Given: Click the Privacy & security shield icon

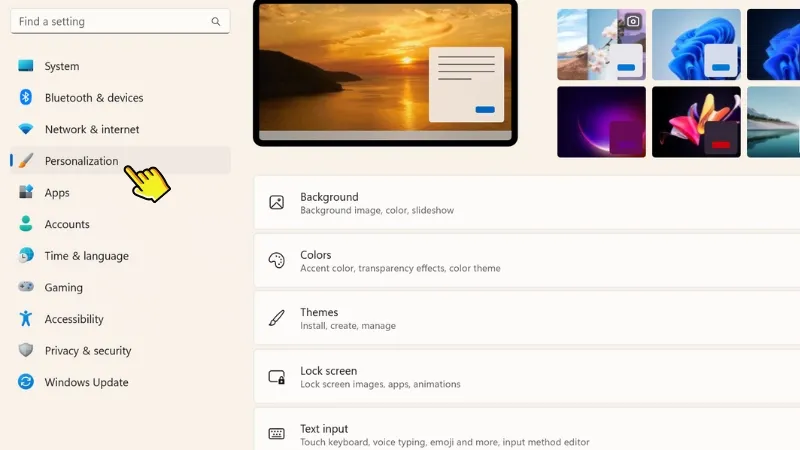Looking at the screenshot, I should (x=26, y=351).
